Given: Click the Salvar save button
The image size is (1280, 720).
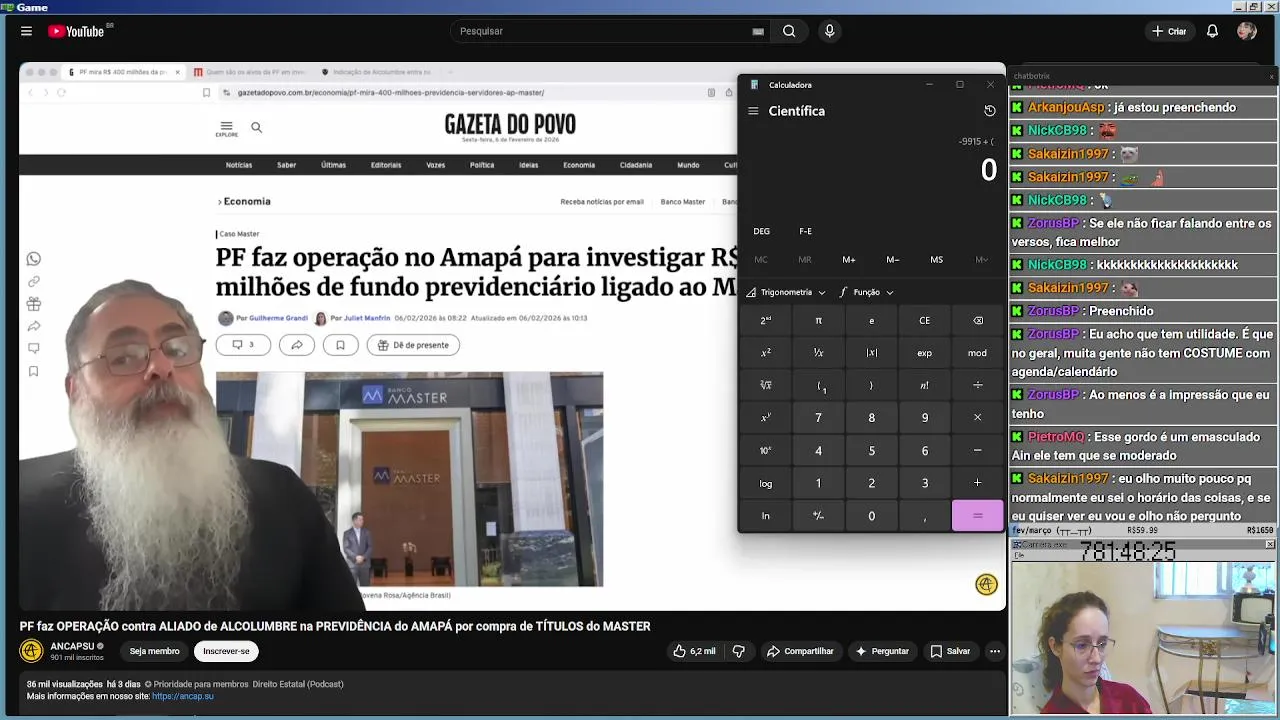Looking at the screenshot, I should (x=950, y=651).
